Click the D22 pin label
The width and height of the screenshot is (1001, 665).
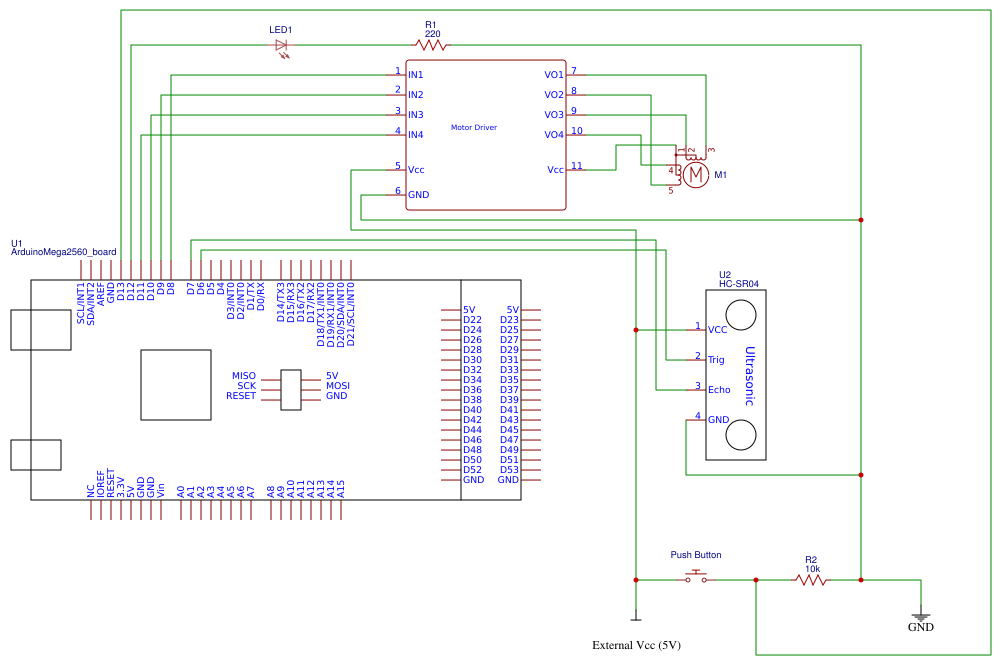(472, 320)
